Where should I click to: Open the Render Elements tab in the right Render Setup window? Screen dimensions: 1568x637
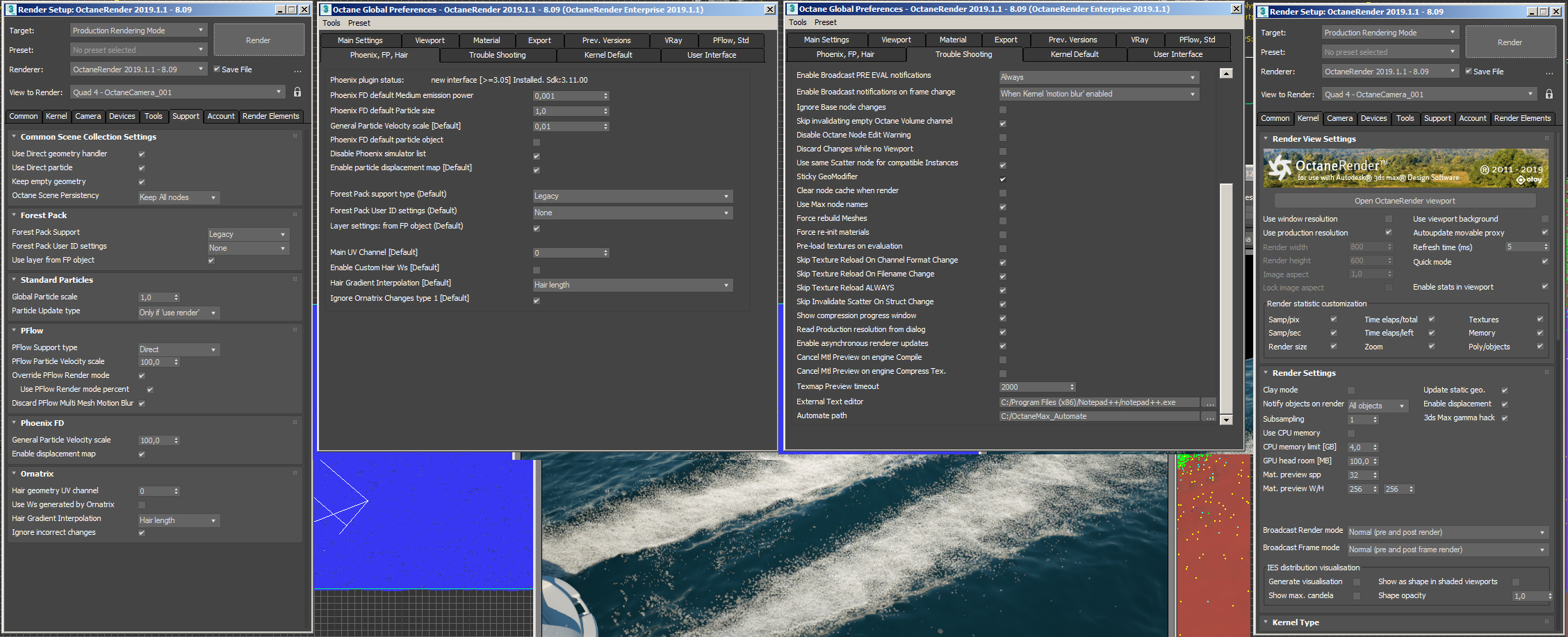pos(1522,119)
